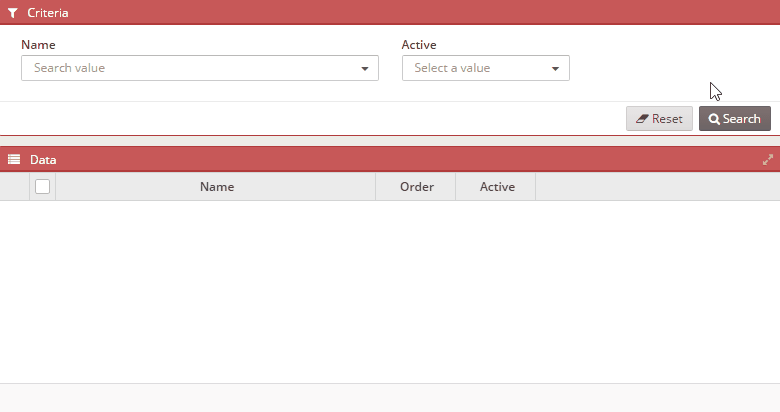
Task: Click inside the Name search value field
Action: (x=200, y=68)
